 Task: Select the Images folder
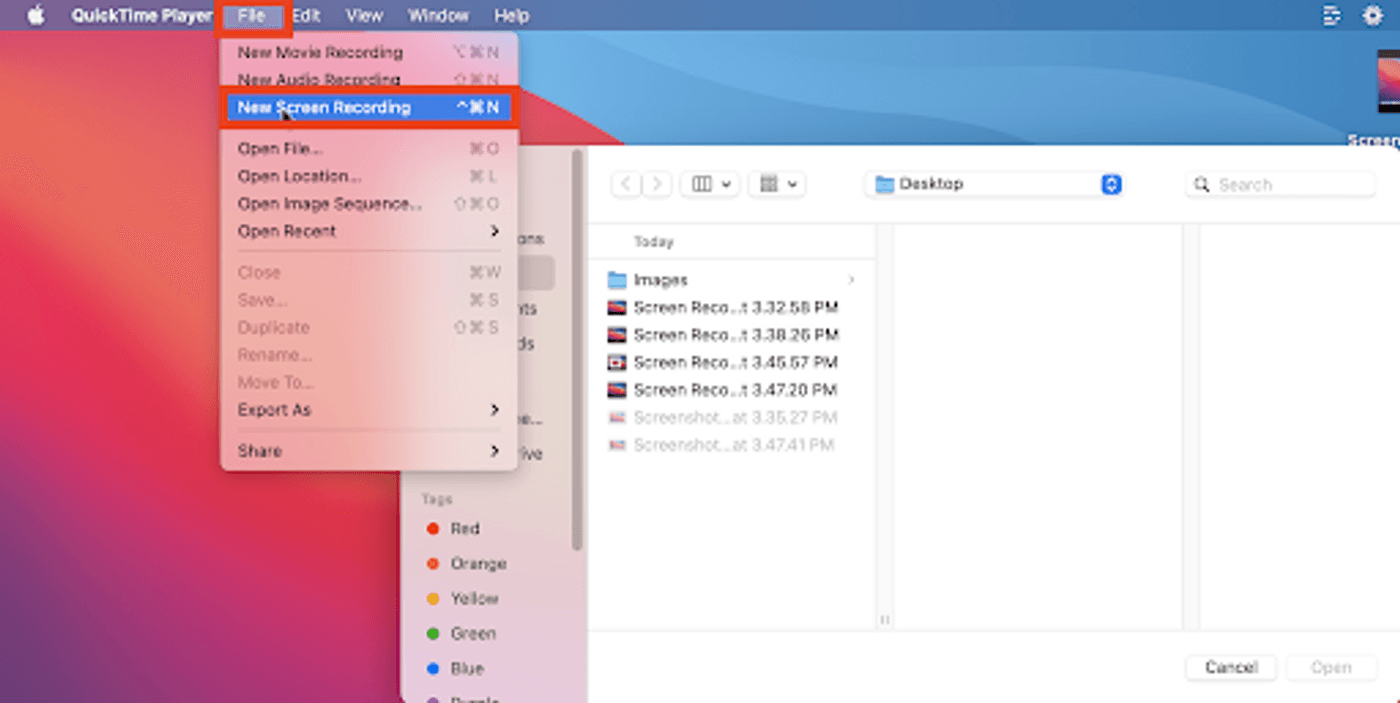[660, 280]
